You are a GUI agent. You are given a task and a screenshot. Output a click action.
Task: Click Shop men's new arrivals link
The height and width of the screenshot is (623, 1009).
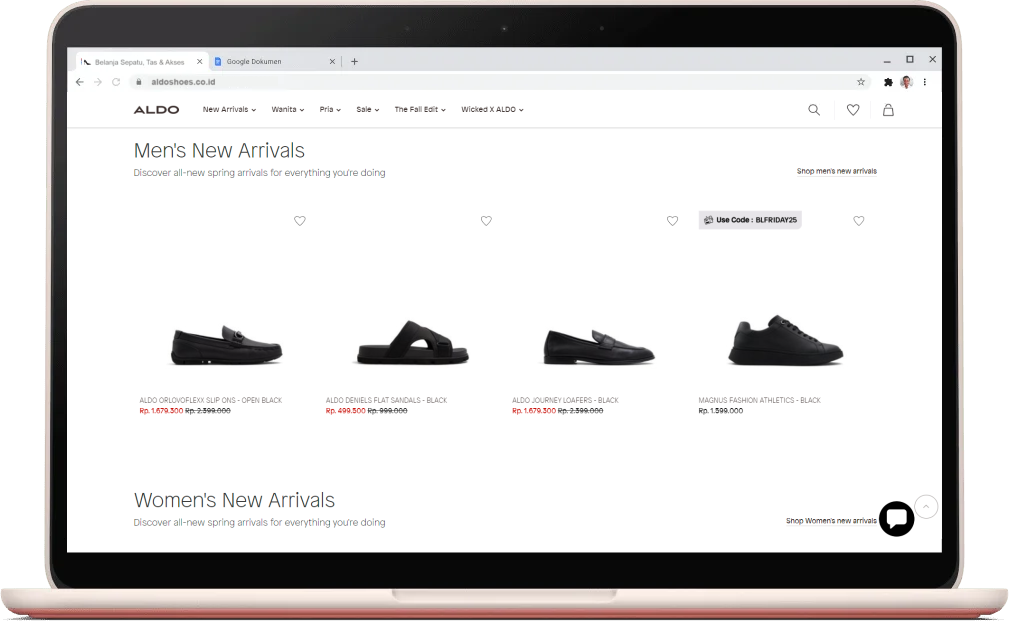[836, 171]
